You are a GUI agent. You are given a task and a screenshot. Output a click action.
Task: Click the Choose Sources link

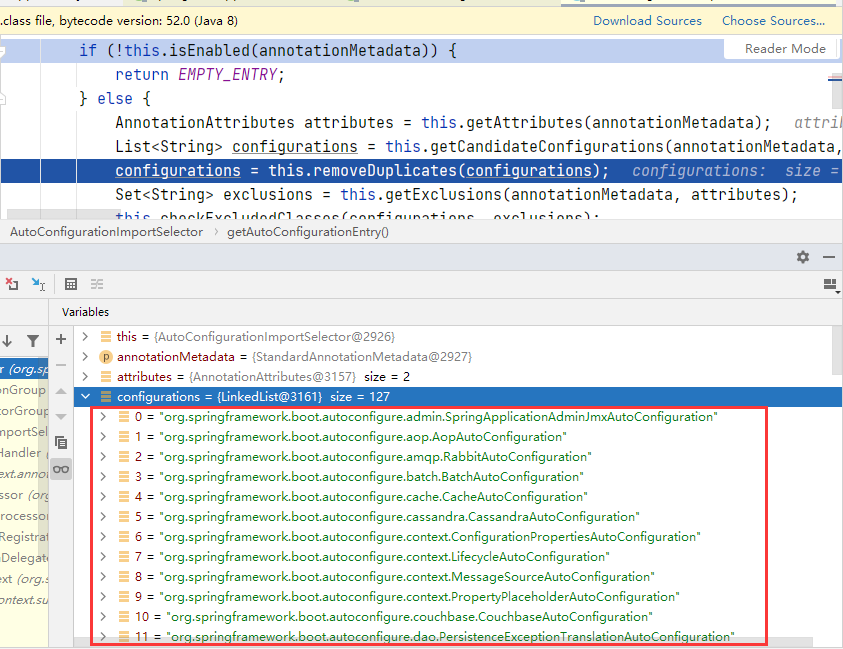773,20
